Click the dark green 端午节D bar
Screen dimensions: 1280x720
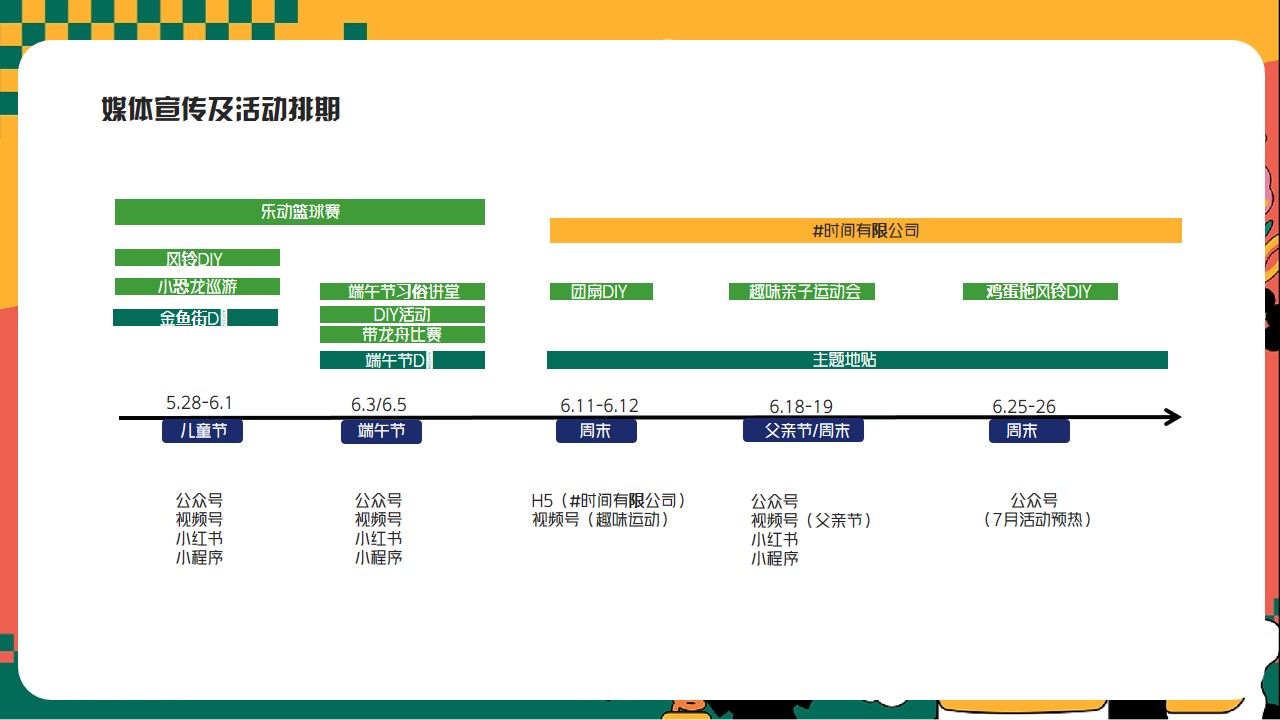tap(402, 360)
